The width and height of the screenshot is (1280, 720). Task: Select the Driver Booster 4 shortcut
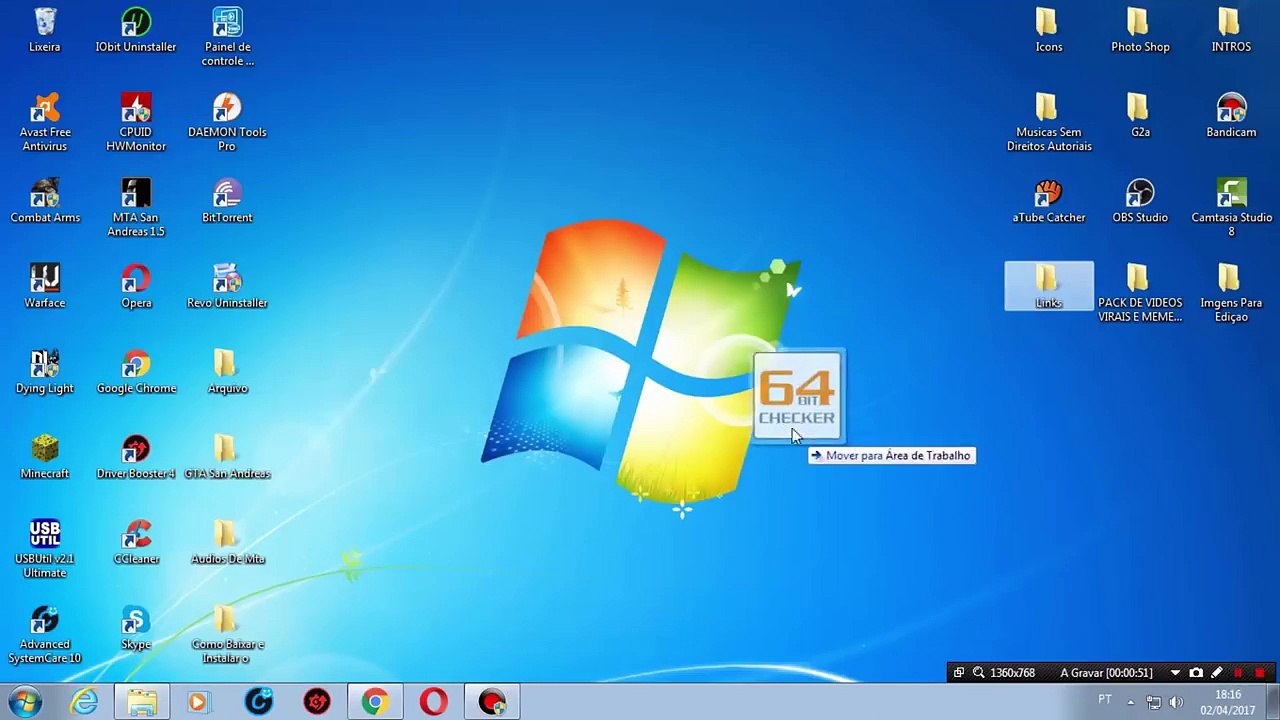136,457
